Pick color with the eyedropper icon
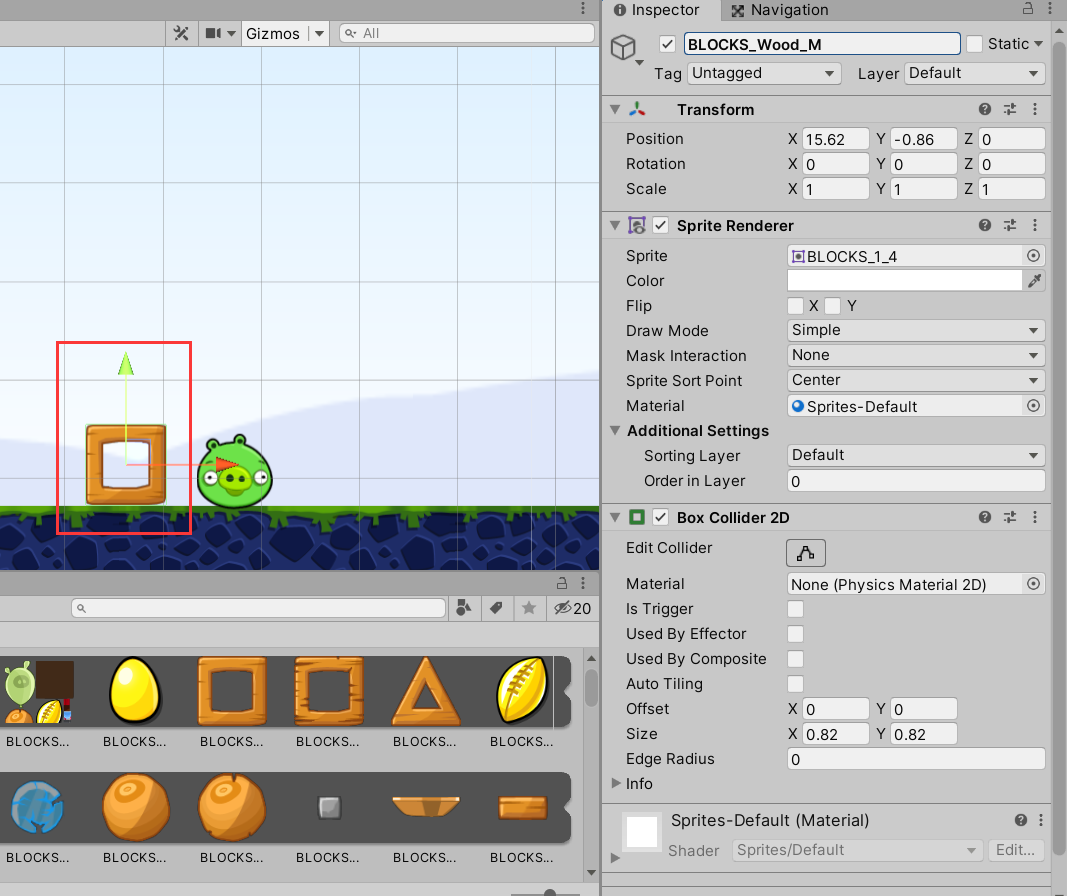 coord(1034,280)
